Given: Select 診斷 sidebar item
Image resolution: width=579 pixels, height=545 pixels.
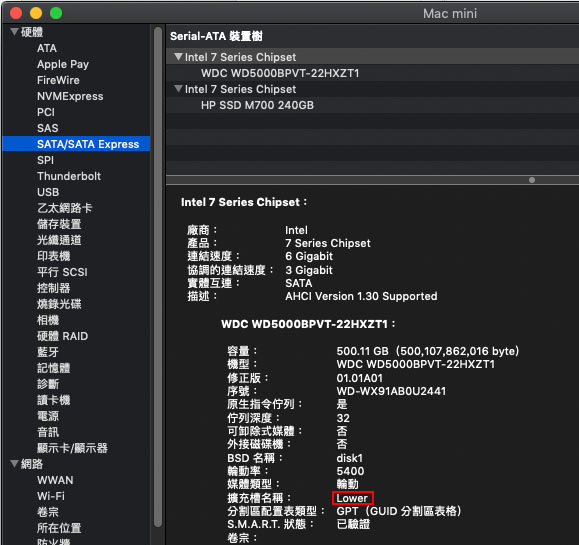Looking at the screenshot, I should click(x=48, y=384).
